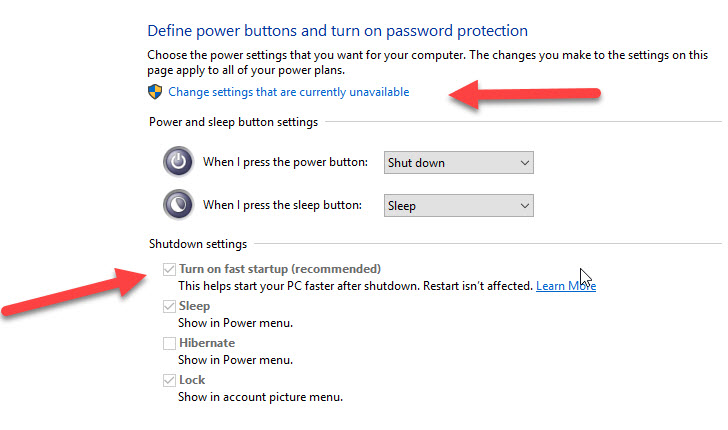Open the power button action dropdown
This screenshot has height=430, width=728.
(x=459, y=163)
